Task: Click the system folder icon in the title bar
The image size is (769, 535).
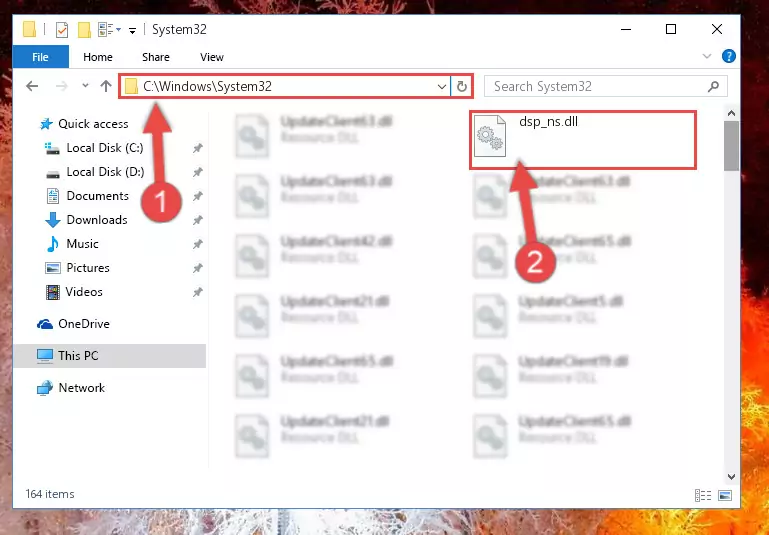Action: 29,29
